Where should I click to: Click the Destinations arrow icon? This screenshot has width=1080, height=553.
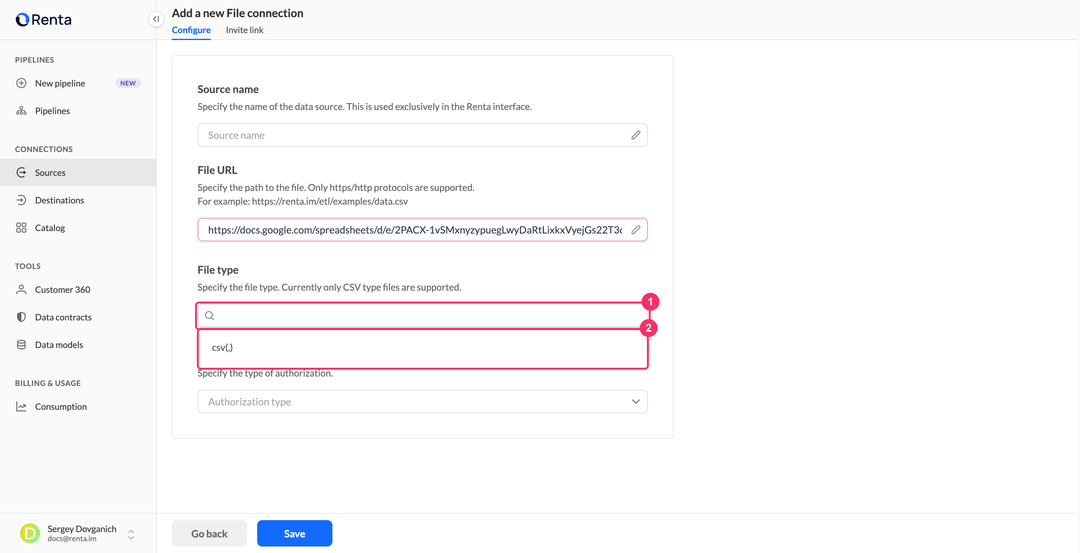click(21, 200)
